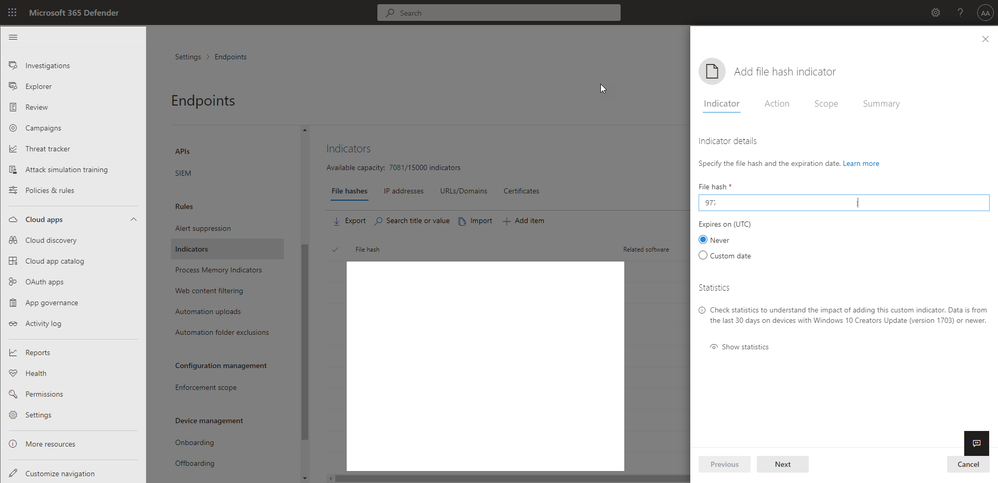Close the Add file hash indicator panel
This screenshot has width=998, height=483.
click(985, 39)
